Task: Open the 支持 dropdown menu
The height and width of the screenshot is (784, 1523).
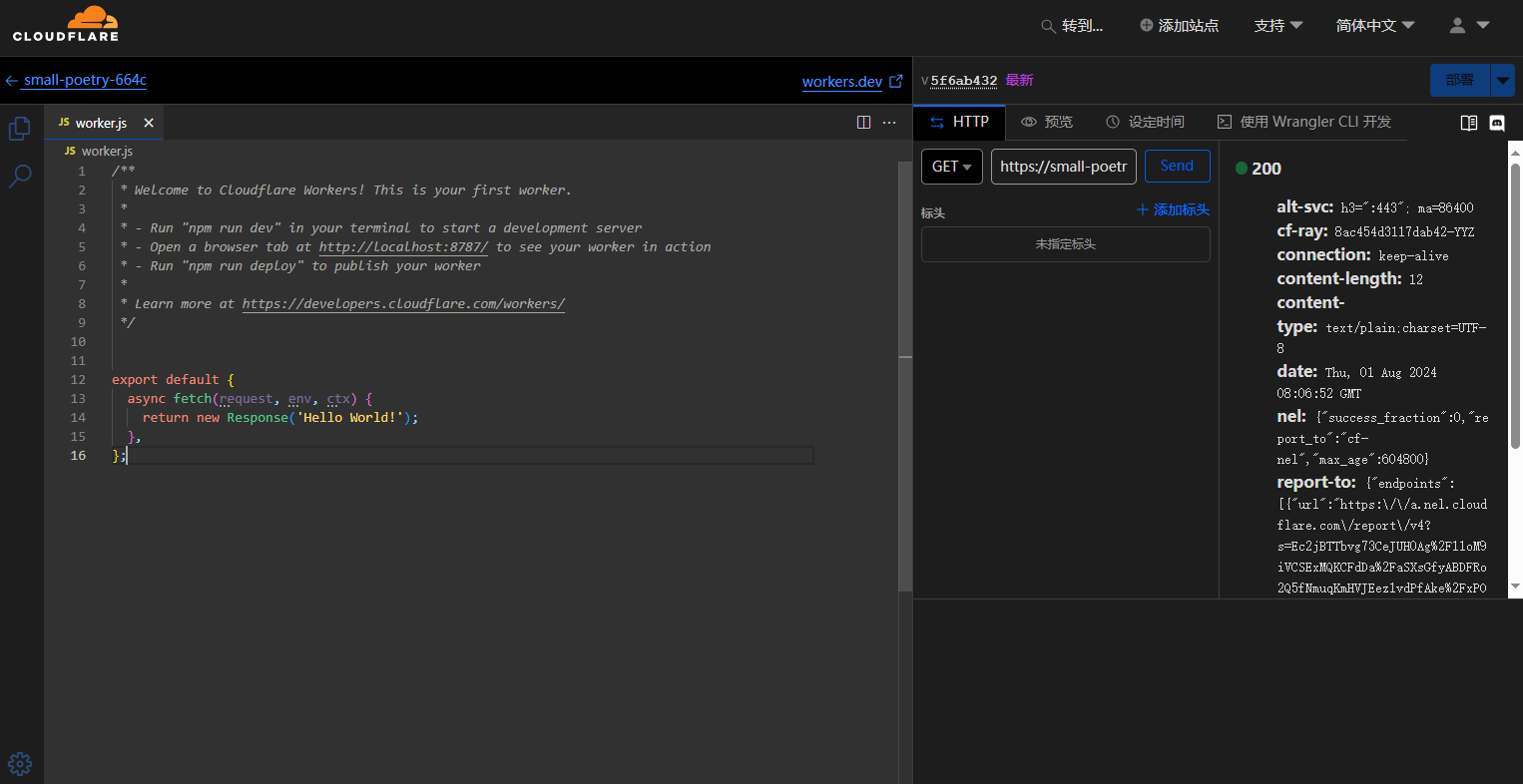Action: 1278,26
